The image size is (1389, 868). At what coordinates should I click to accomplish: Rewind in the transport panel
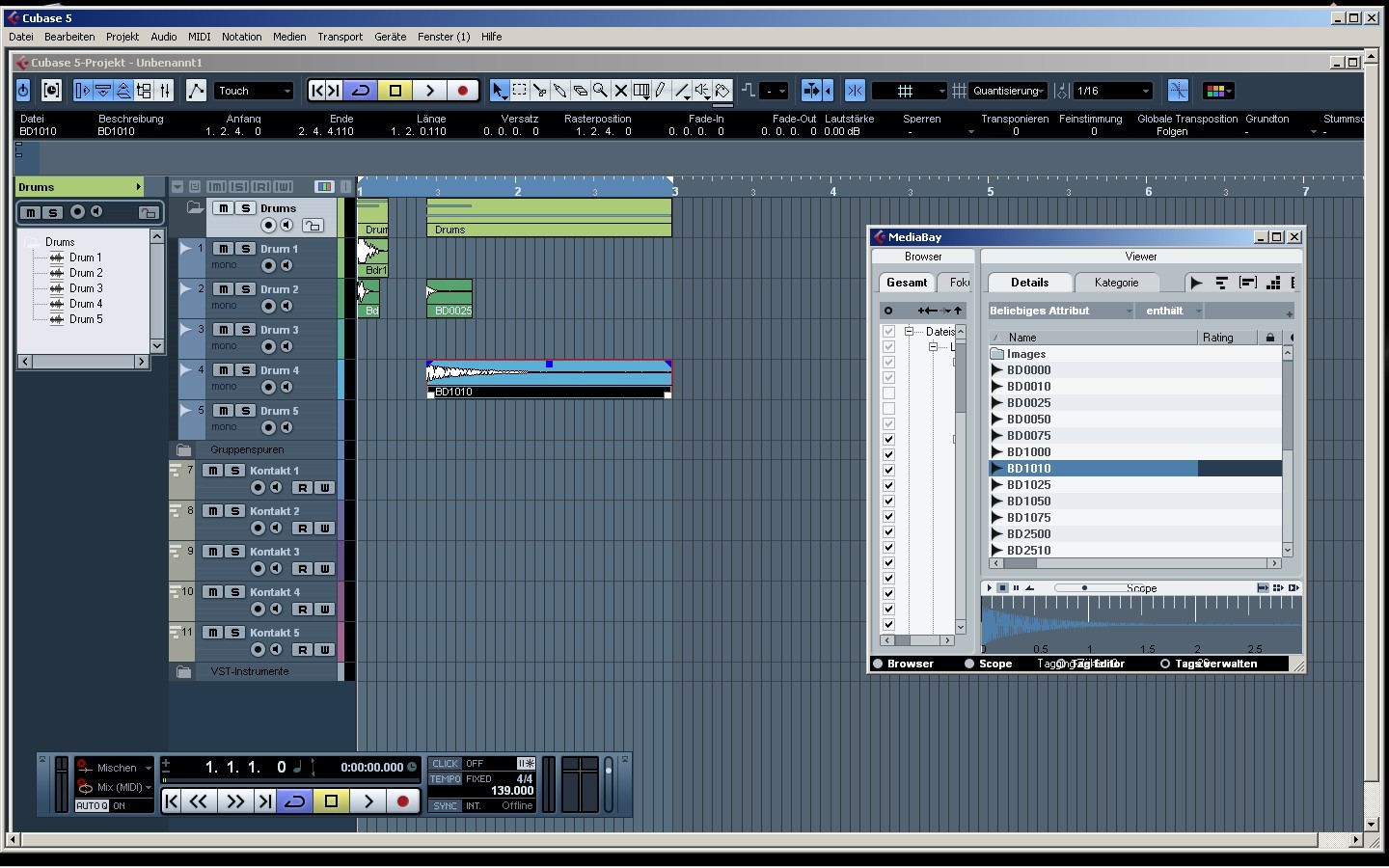pos(200,801)
